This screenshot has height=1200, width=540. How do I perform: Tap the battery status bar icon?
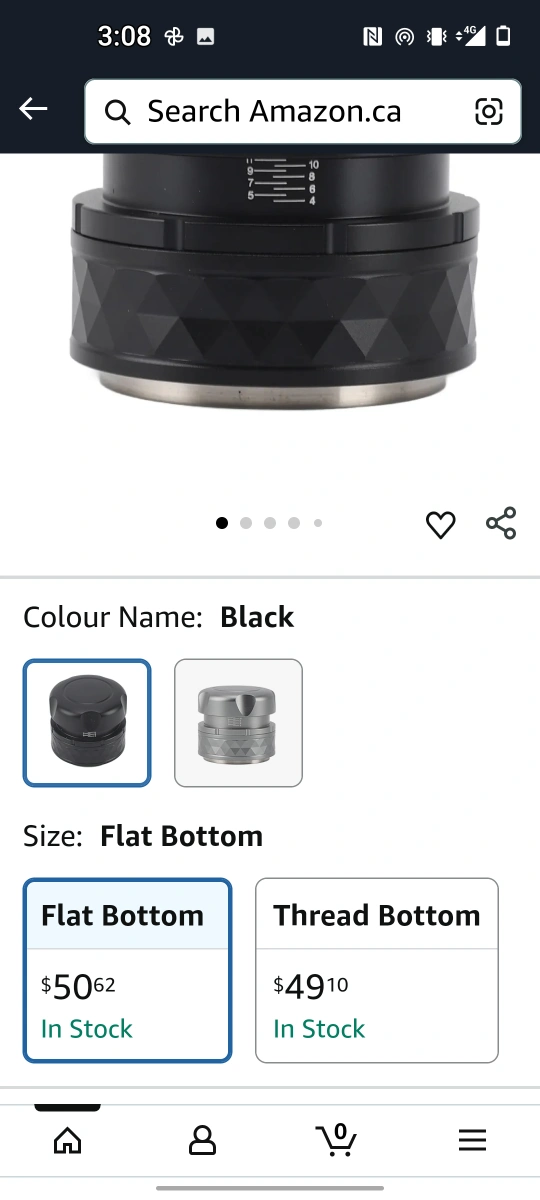click(x=503, y=37)
